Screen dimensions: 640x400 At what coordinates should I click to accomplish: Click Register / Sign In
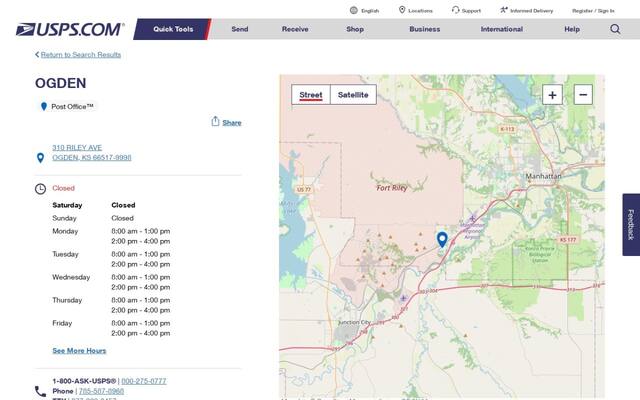[593, 11]
